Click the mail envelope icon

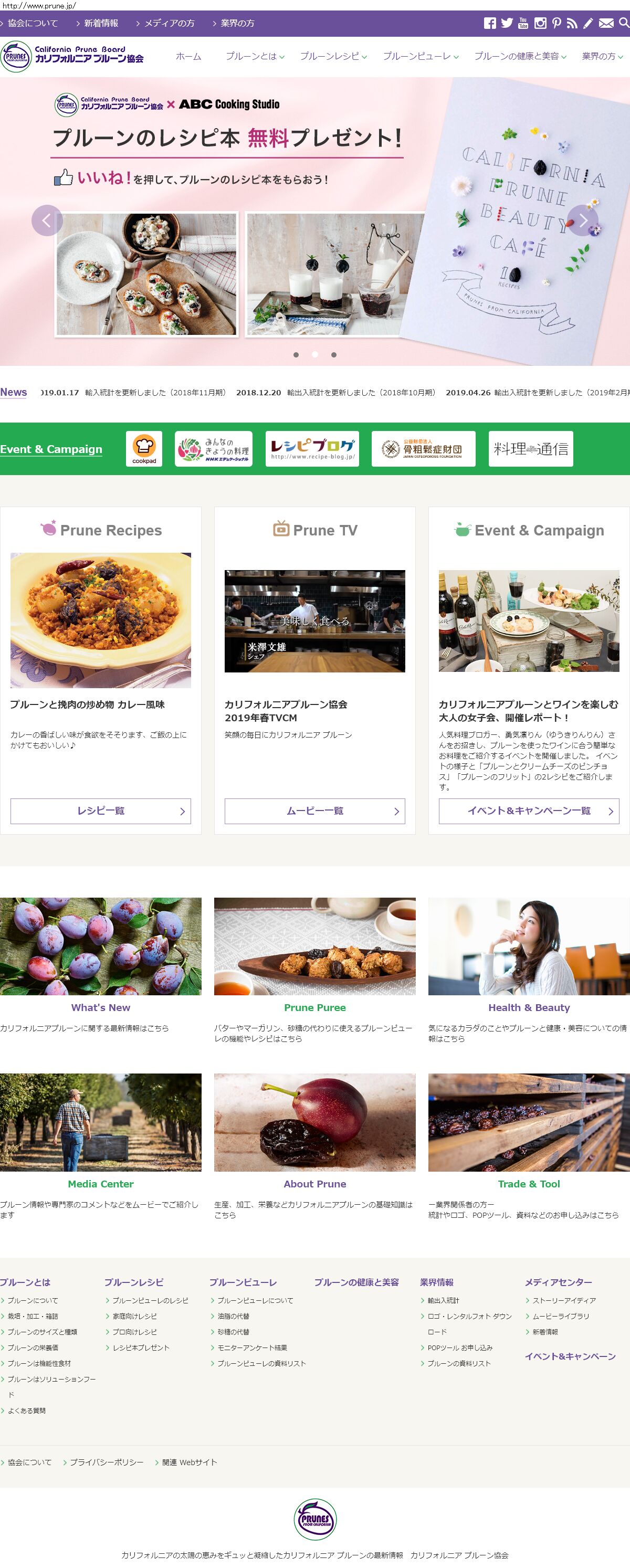point(606,23)
